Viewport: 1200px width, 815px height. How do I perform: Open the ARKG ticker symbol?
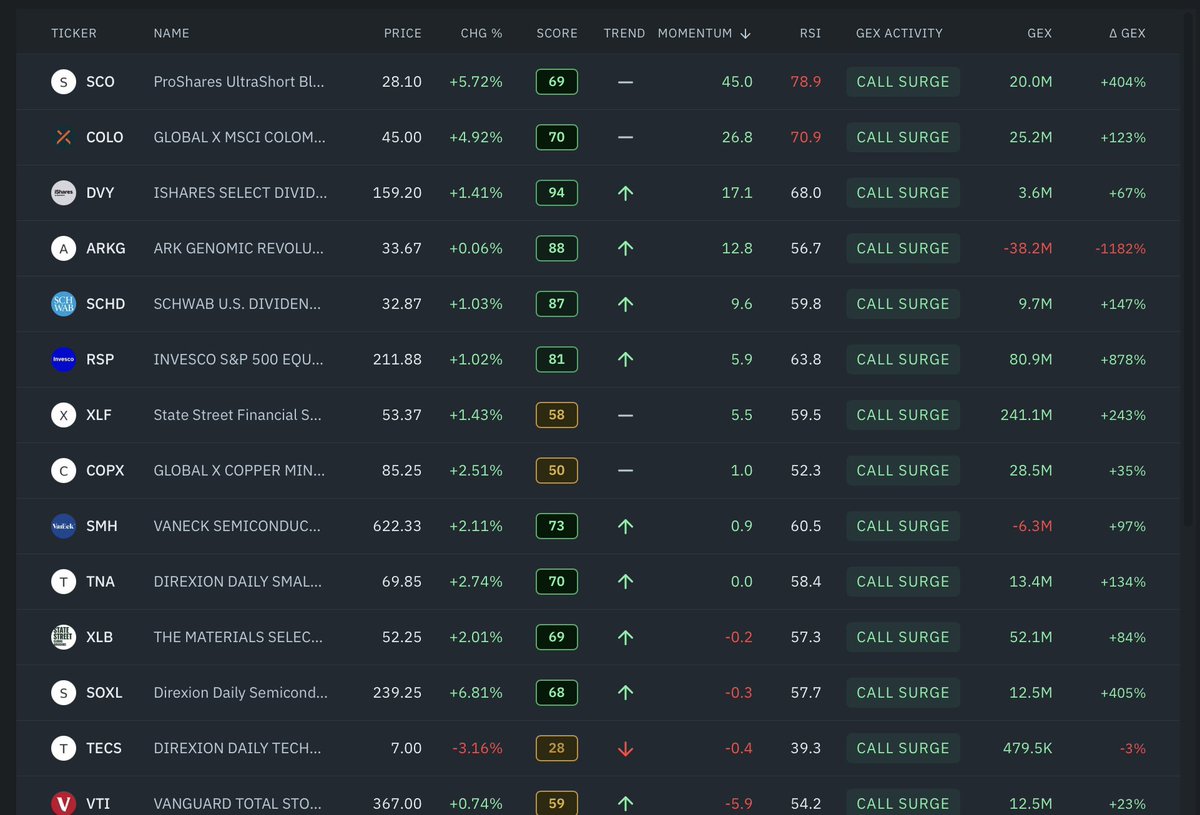point(106,248)
